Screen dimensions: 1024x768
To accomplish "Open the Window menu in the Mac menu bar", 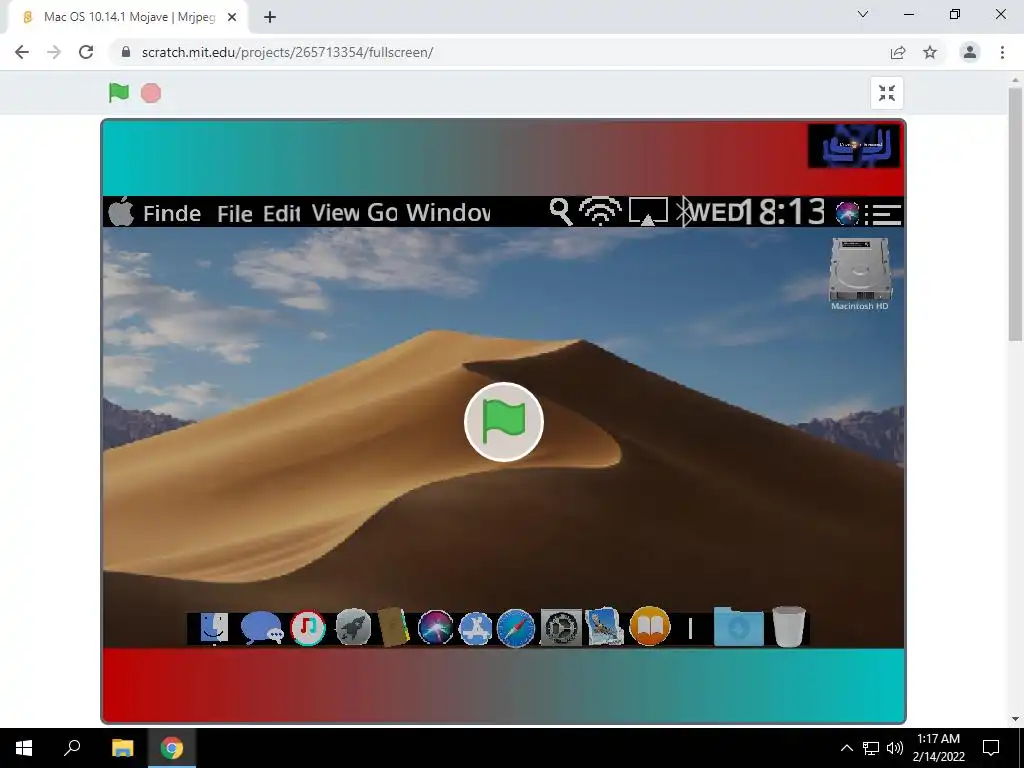I will click(x=448, y=212).
